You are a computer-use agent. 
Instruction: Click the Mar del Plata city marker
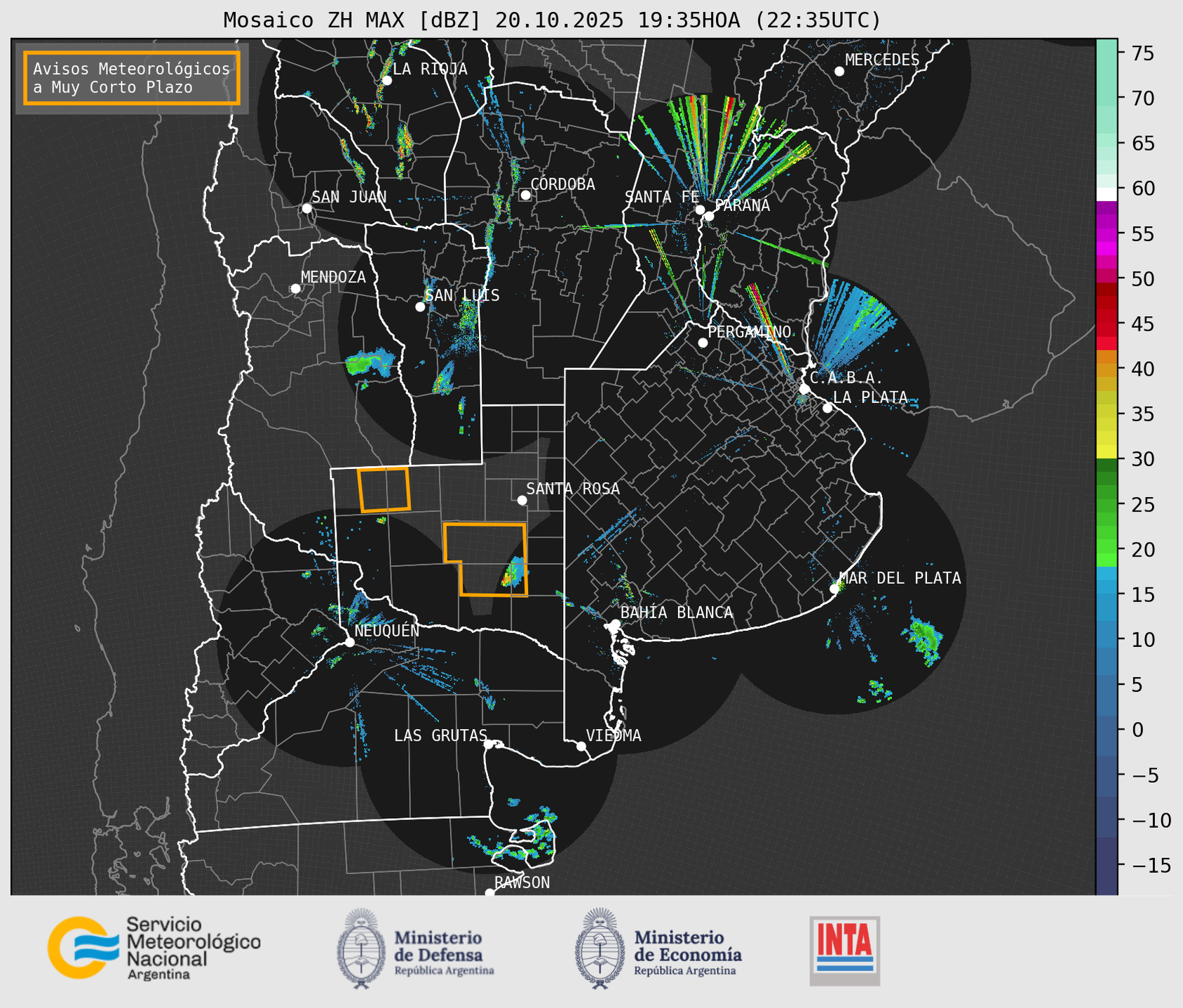pos(834,588)
